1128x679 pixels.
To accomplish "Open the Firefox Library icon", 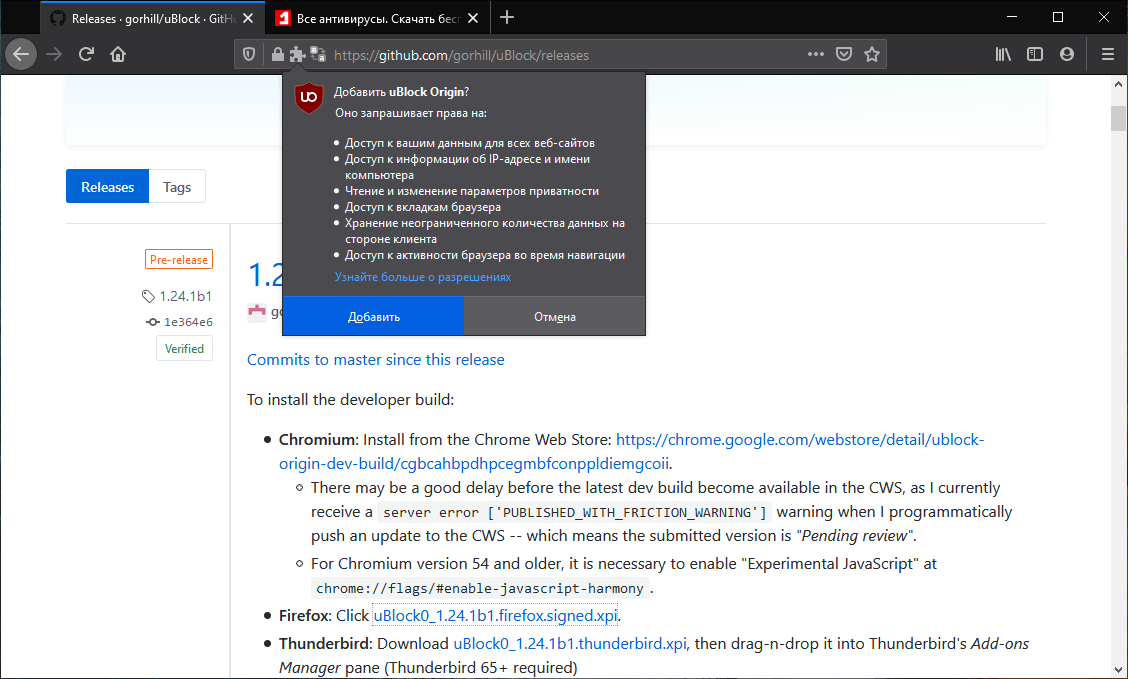I will tap(1003, 55).
